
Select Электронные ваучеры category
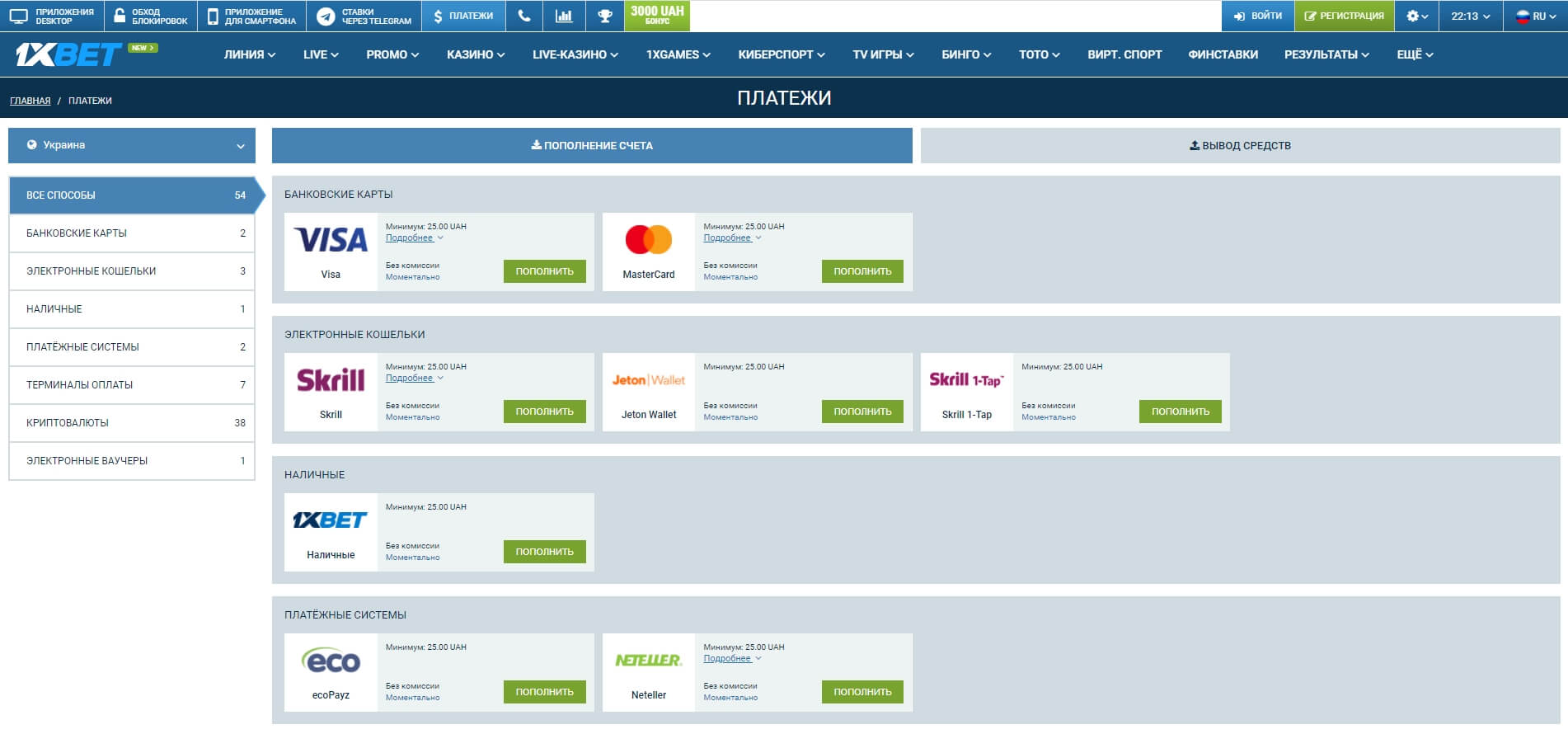[x=132, y=461]
